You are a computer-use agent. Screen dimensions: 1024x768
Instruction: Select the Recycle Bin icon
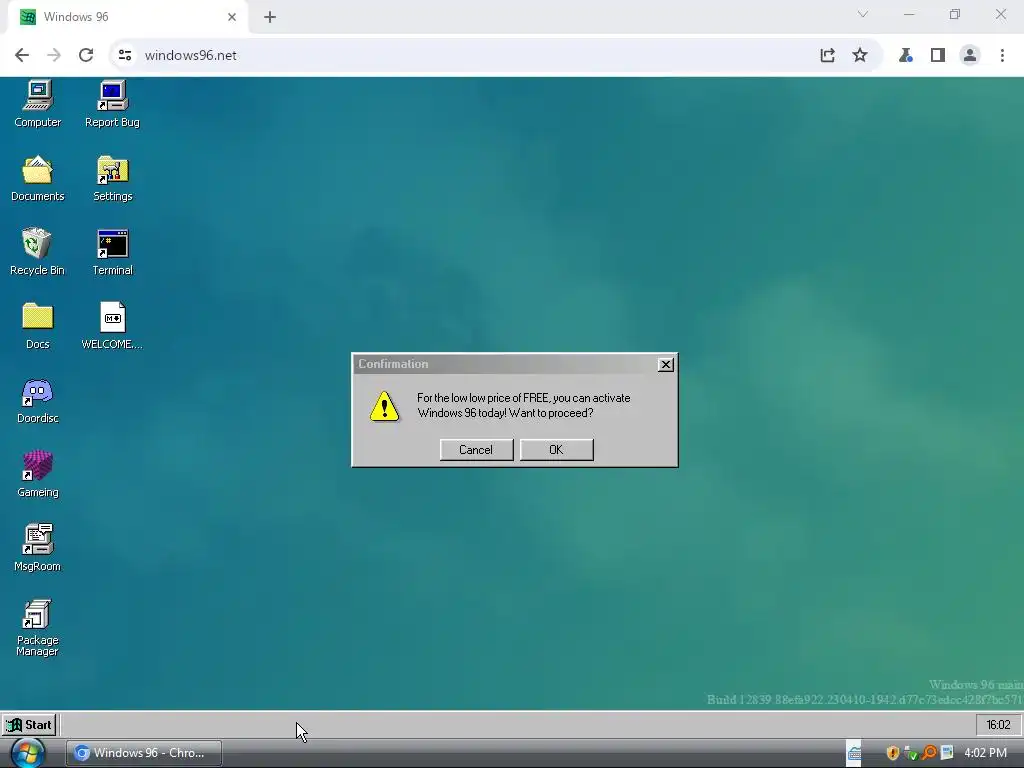tap(37, 252)
